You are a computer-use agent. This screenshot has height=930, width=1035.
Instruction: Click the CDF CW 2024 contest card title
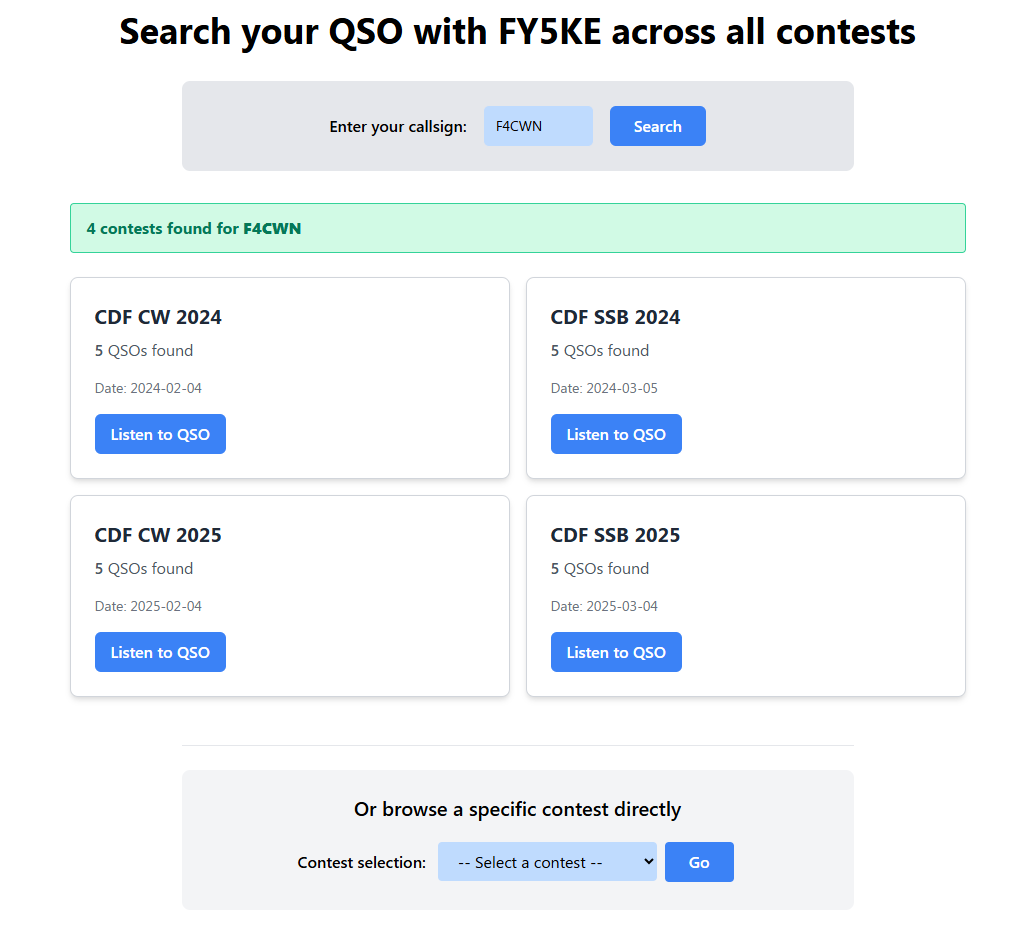click(157, 317)
